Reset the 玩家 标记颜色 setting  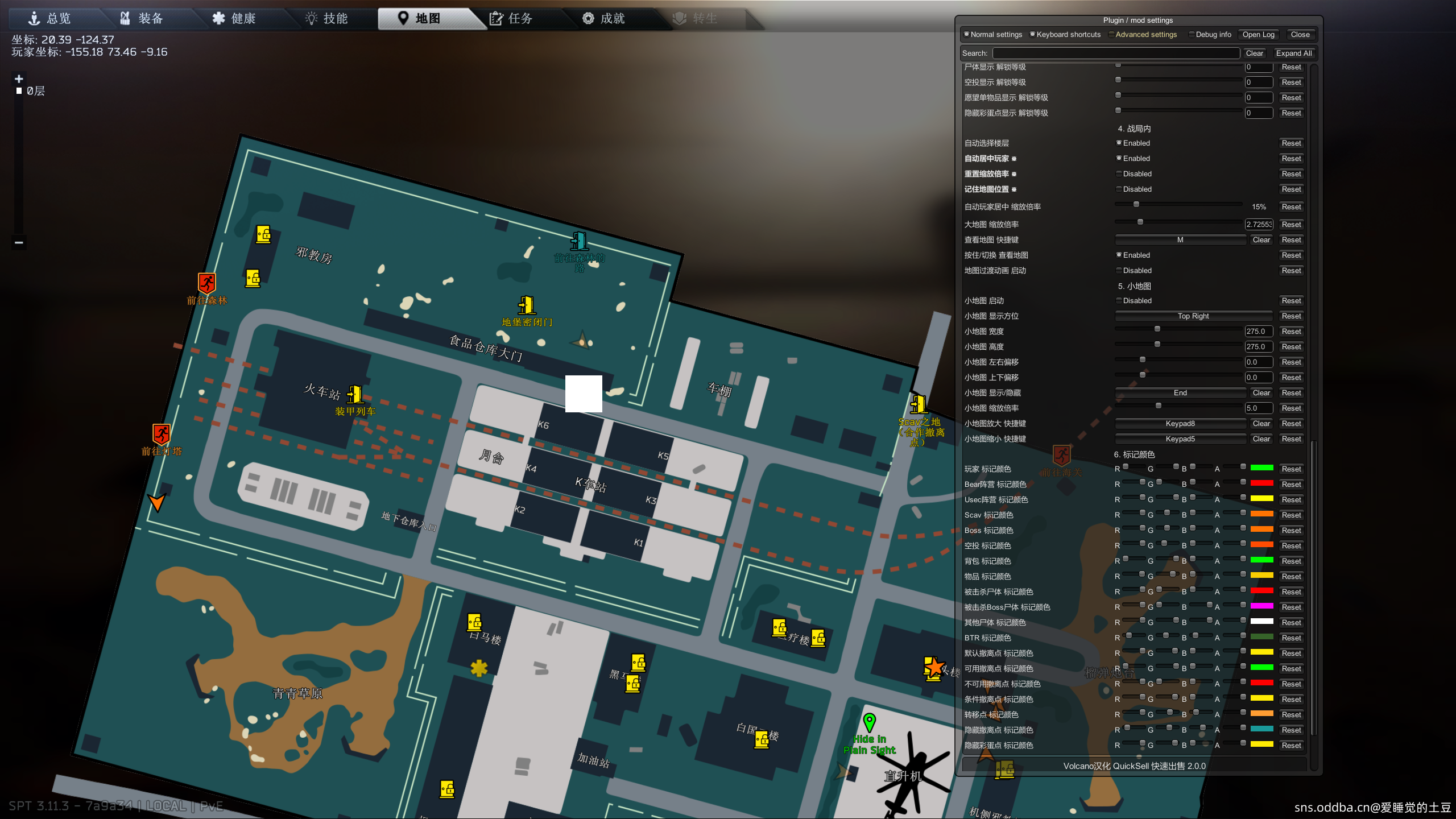click(x=1291, y=469)
